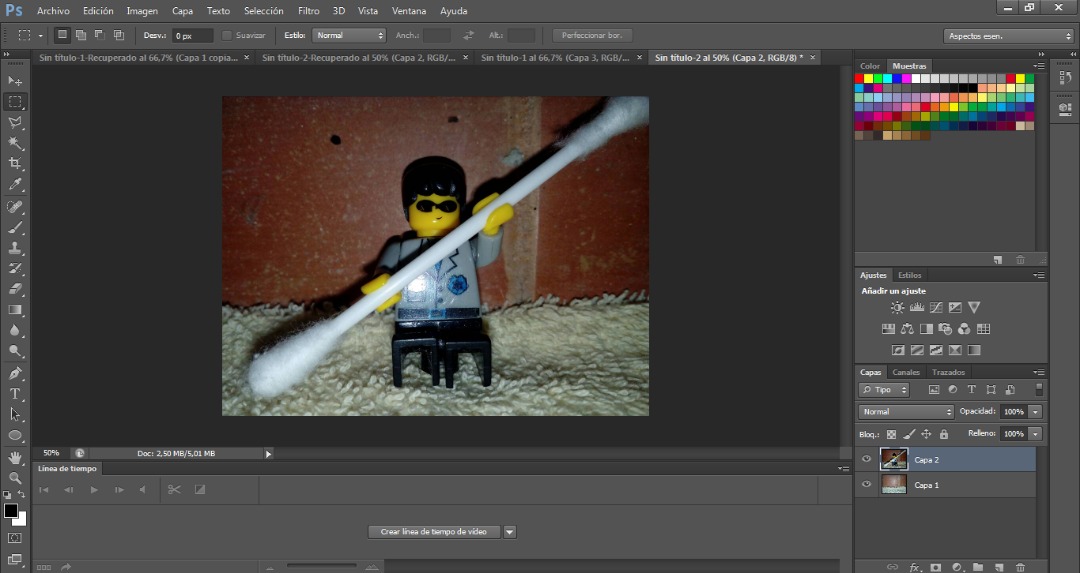The width and height of the screenshot is (1080, 573).
Task: Hide the Capa 2 layer
Action: 866,459
